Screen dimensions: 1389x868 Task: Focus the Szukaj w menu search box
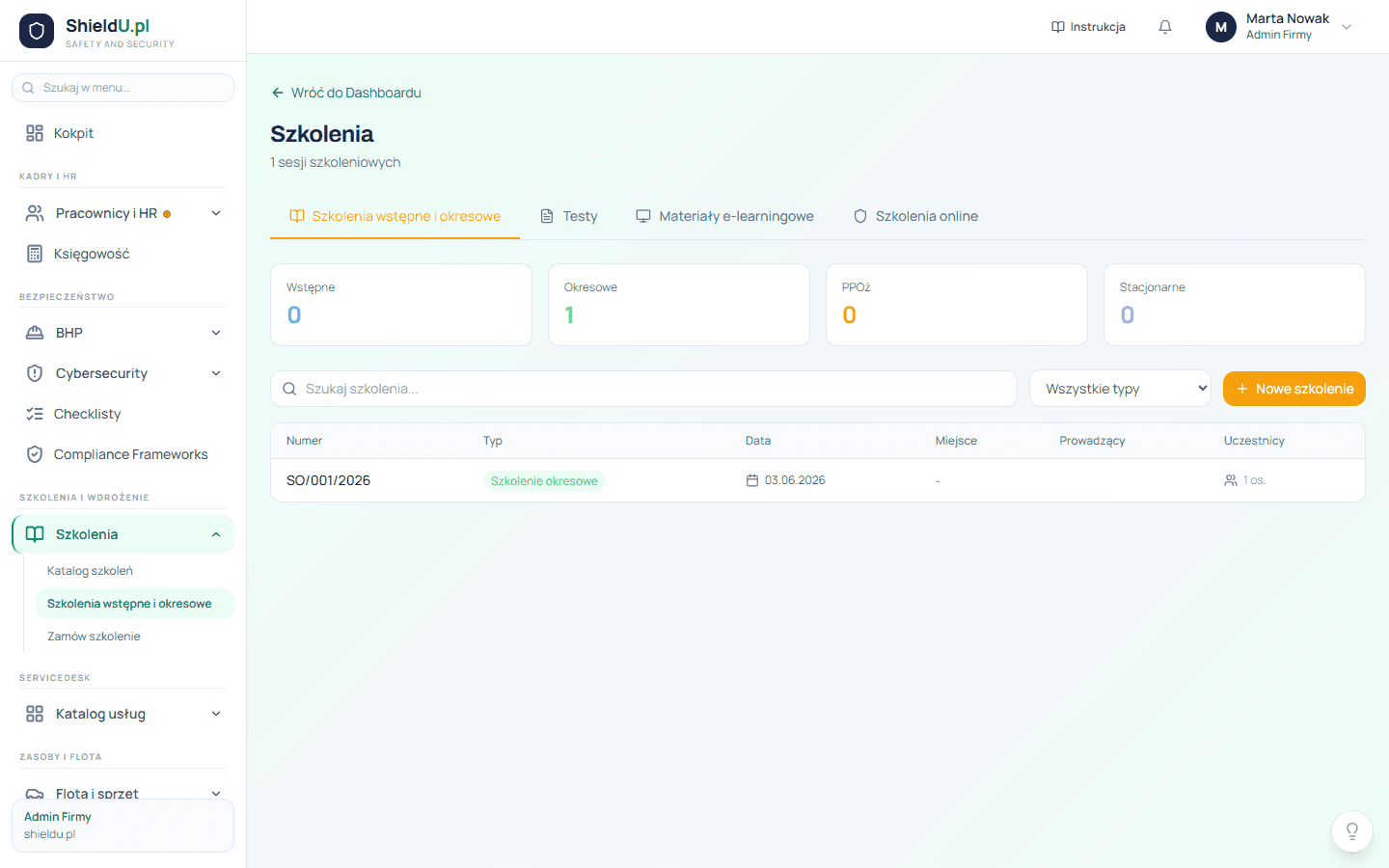[x=123, y=88]
